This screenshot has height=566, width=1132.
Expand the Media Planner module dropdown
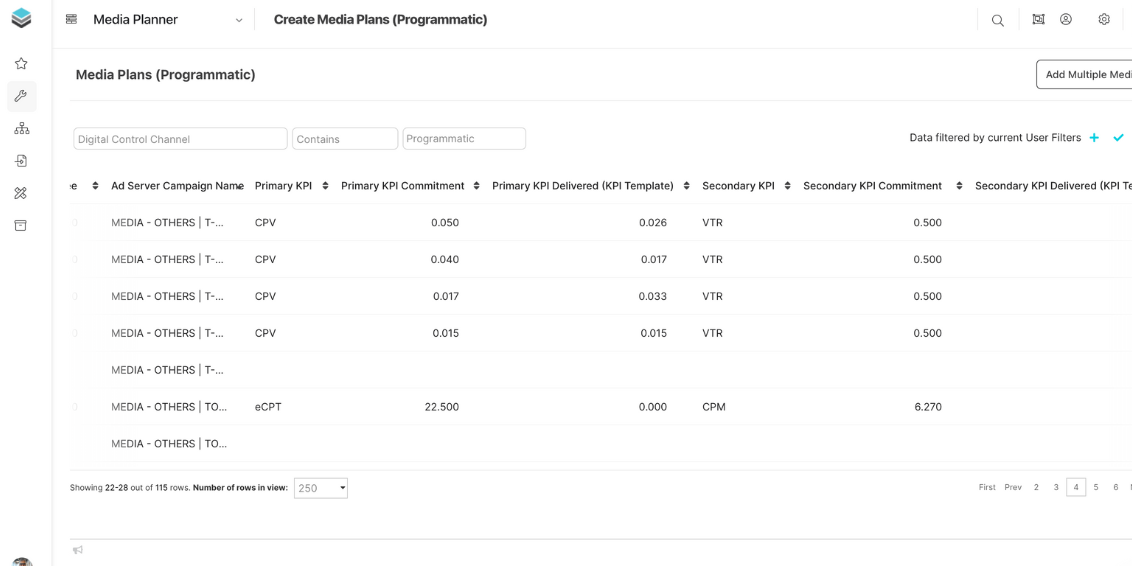[238, 21]
